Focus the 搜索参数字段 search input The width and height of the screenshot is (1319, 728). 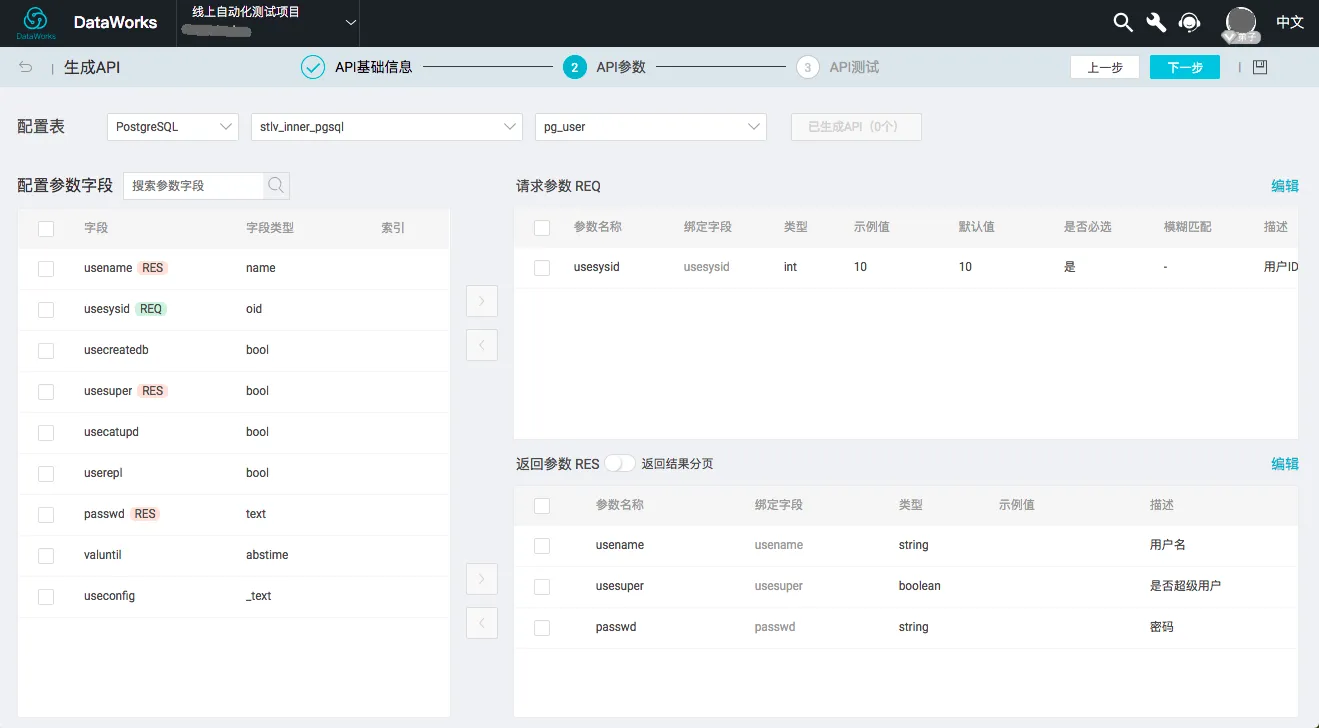point(194,185)
